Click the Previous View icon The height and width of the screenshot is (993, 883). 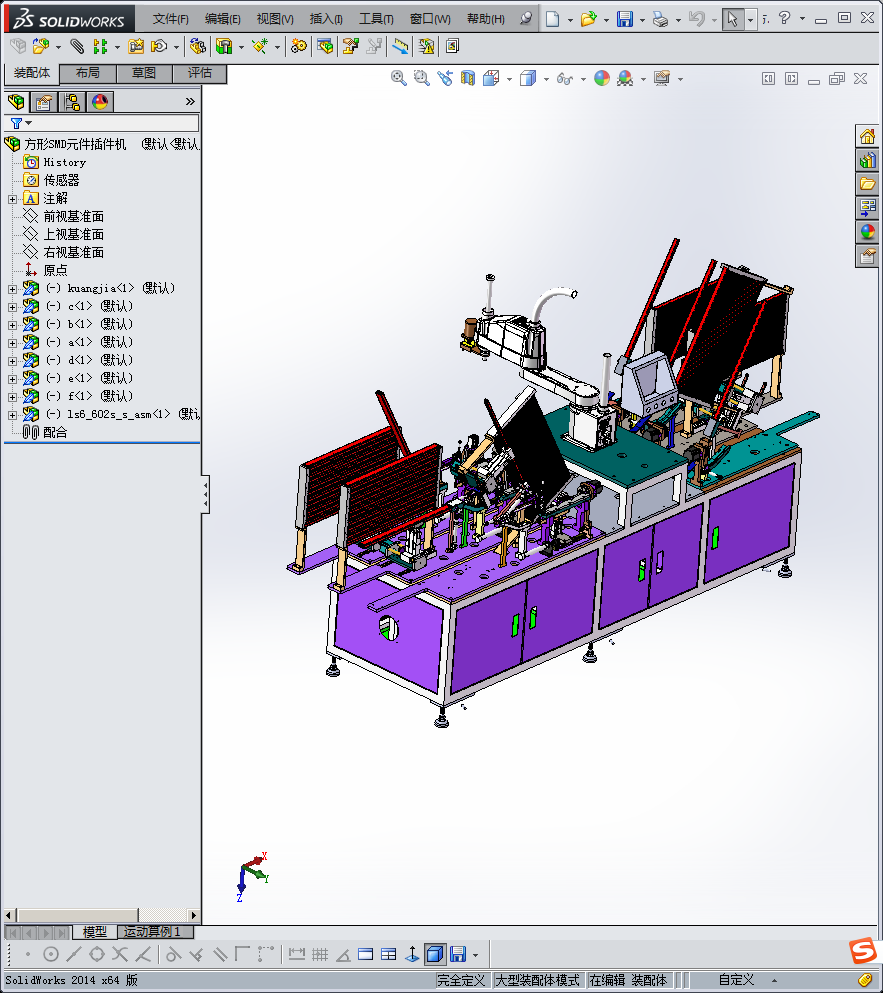(x=445, y=79)
